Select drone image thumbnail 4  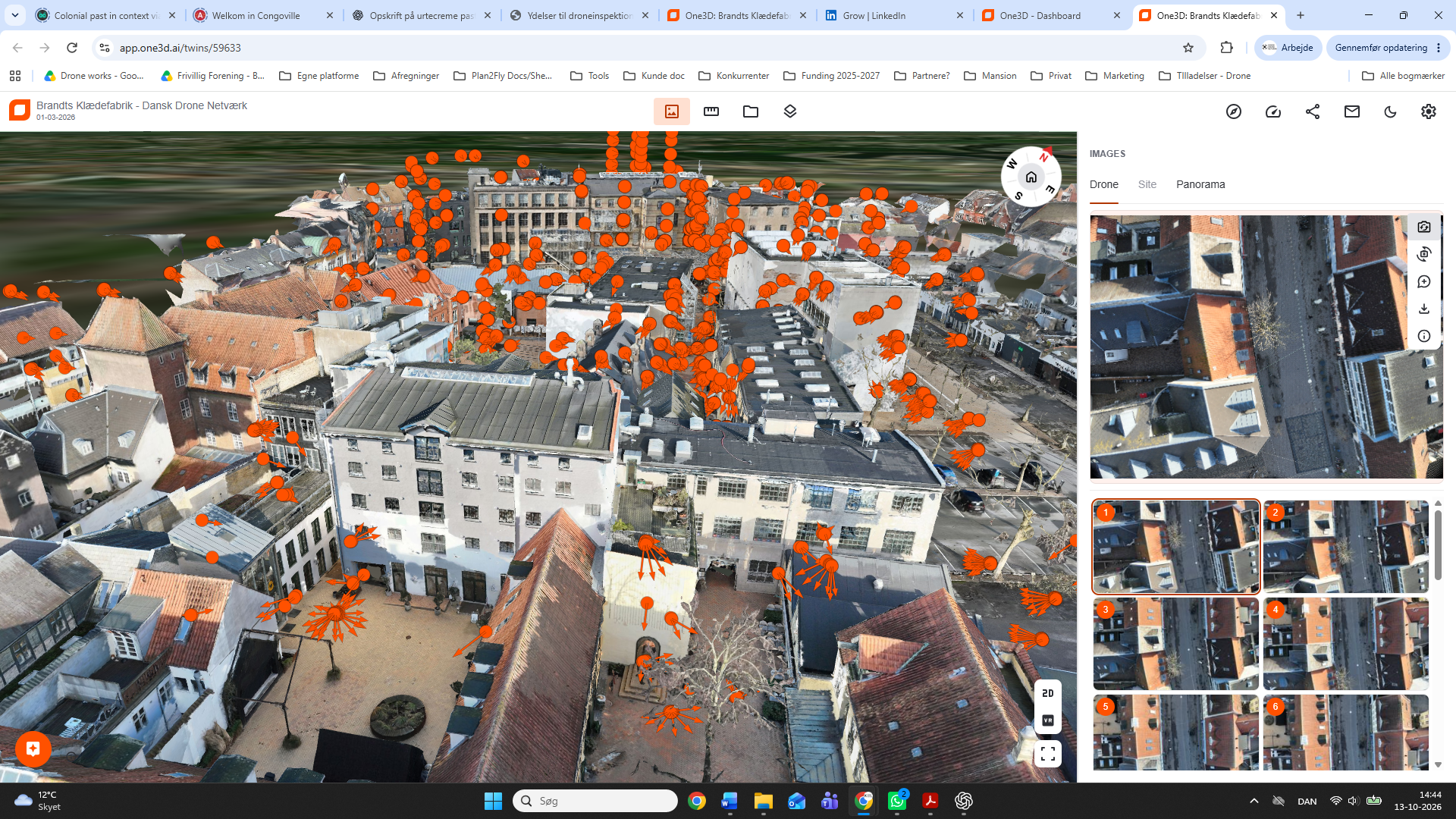point(1346,644)
